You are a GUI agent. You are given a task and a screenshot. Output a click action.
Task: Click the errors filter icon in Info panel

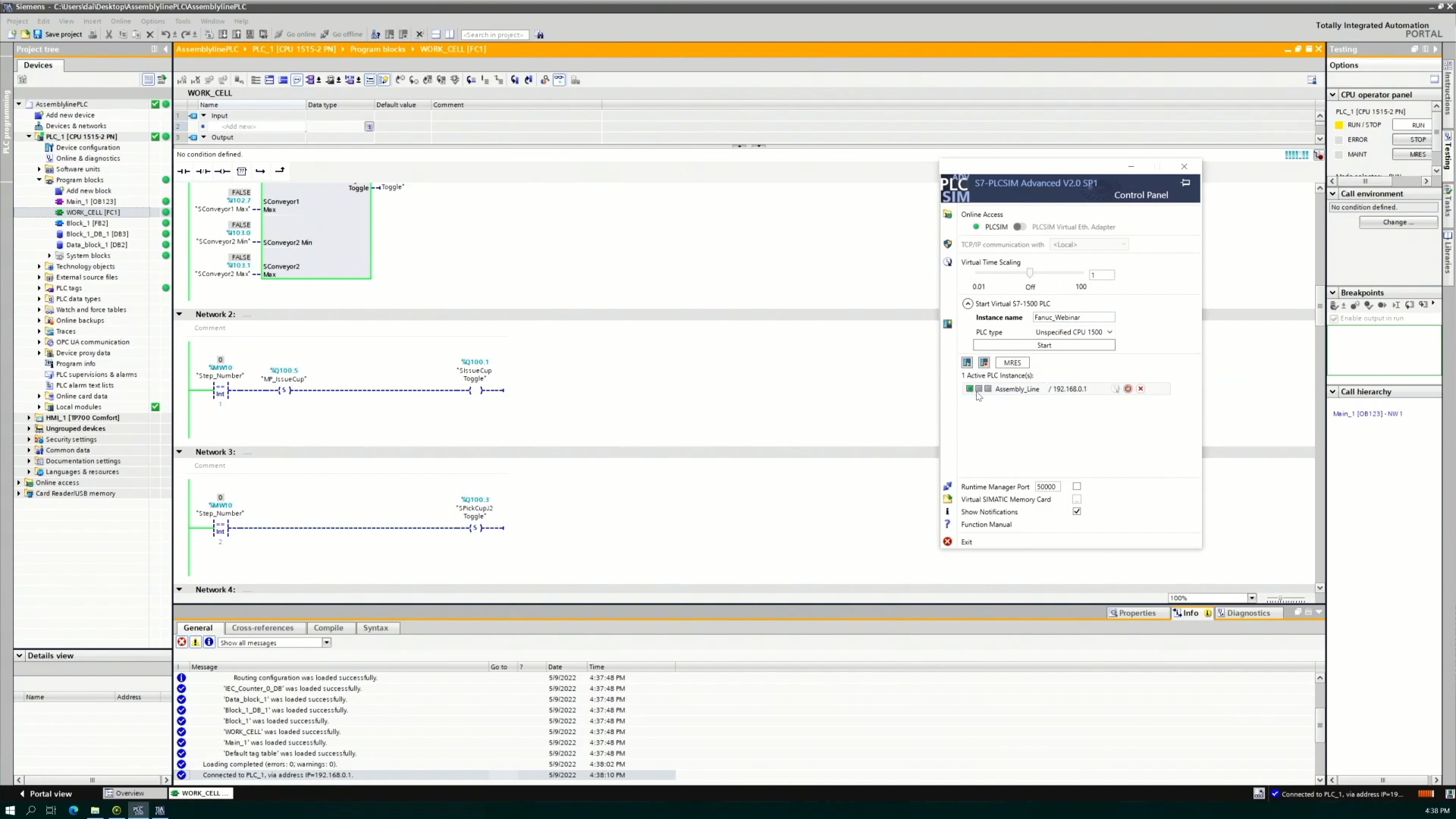tap(182, 642)
